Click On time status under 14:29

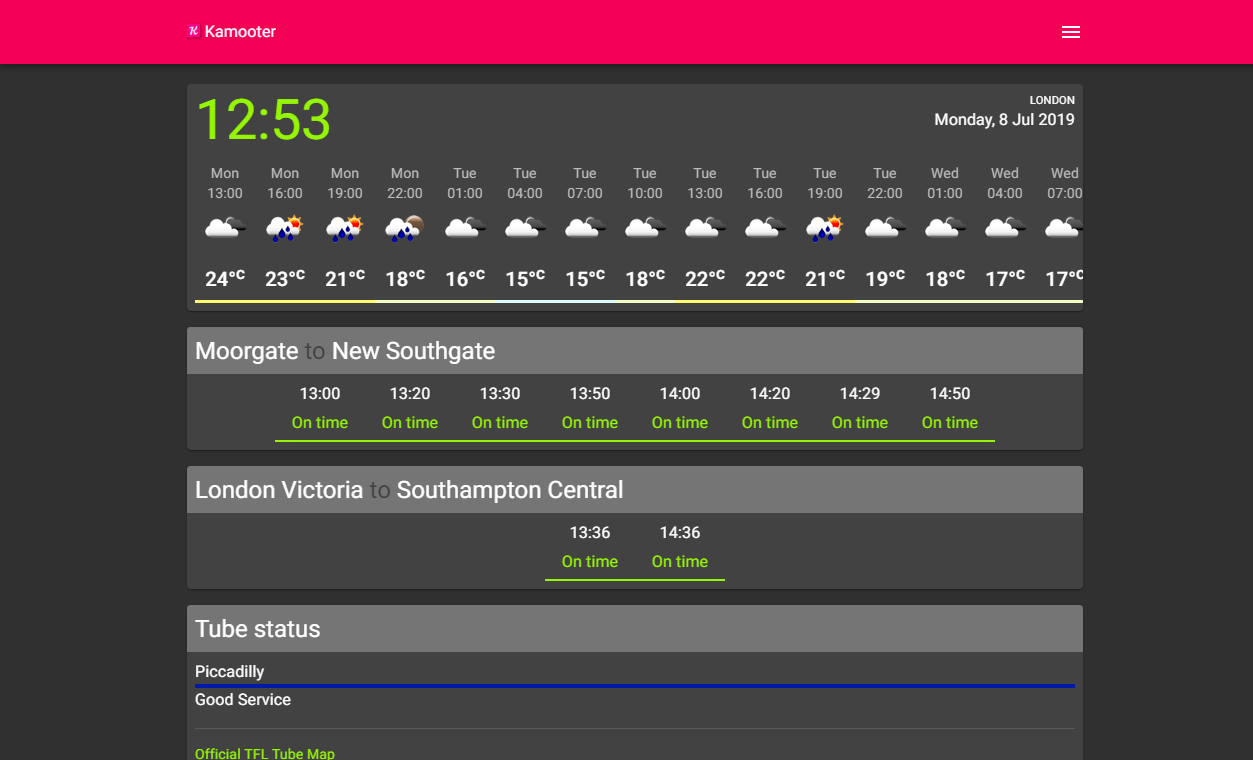pos(860,423)
